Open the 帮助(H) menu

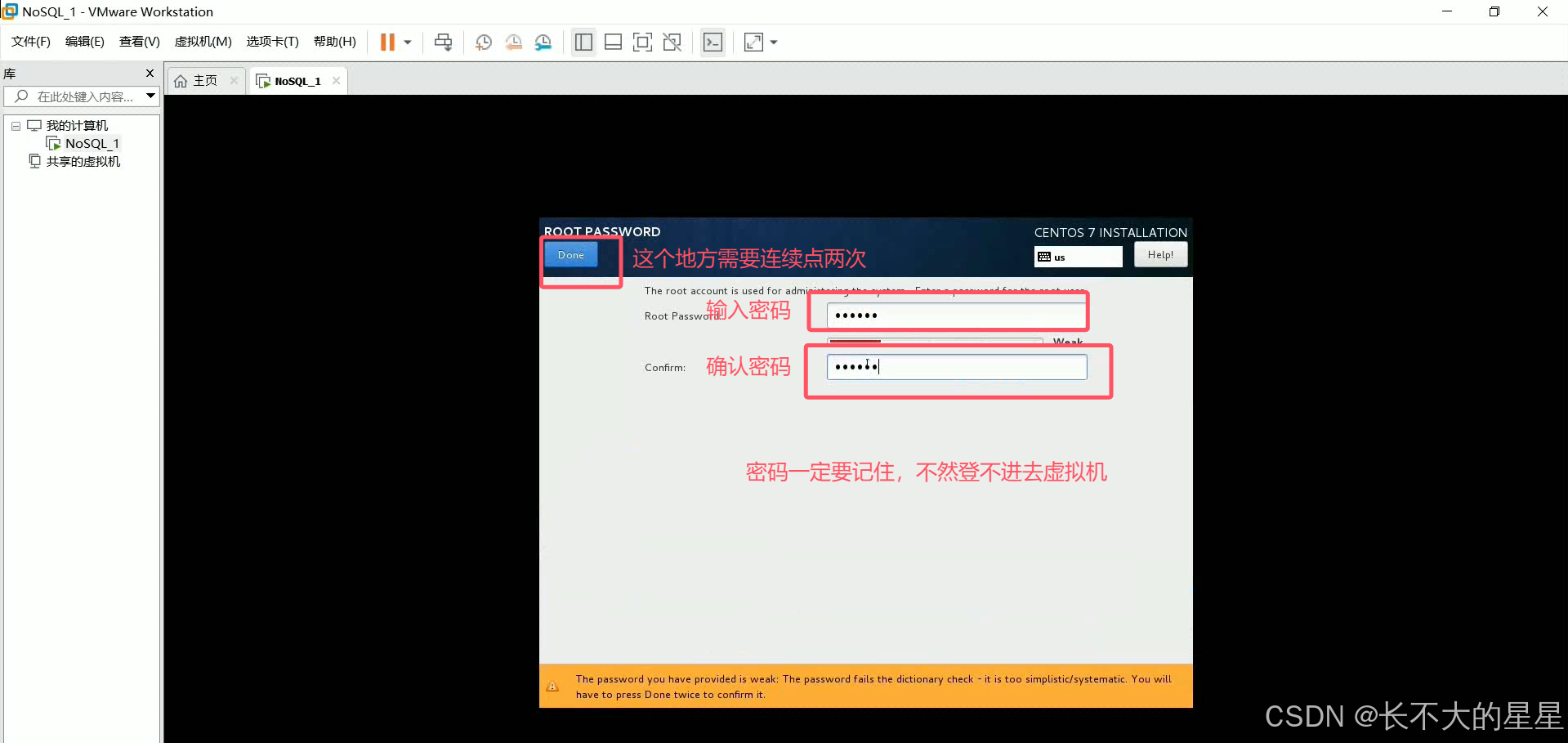tap(335, 42)
